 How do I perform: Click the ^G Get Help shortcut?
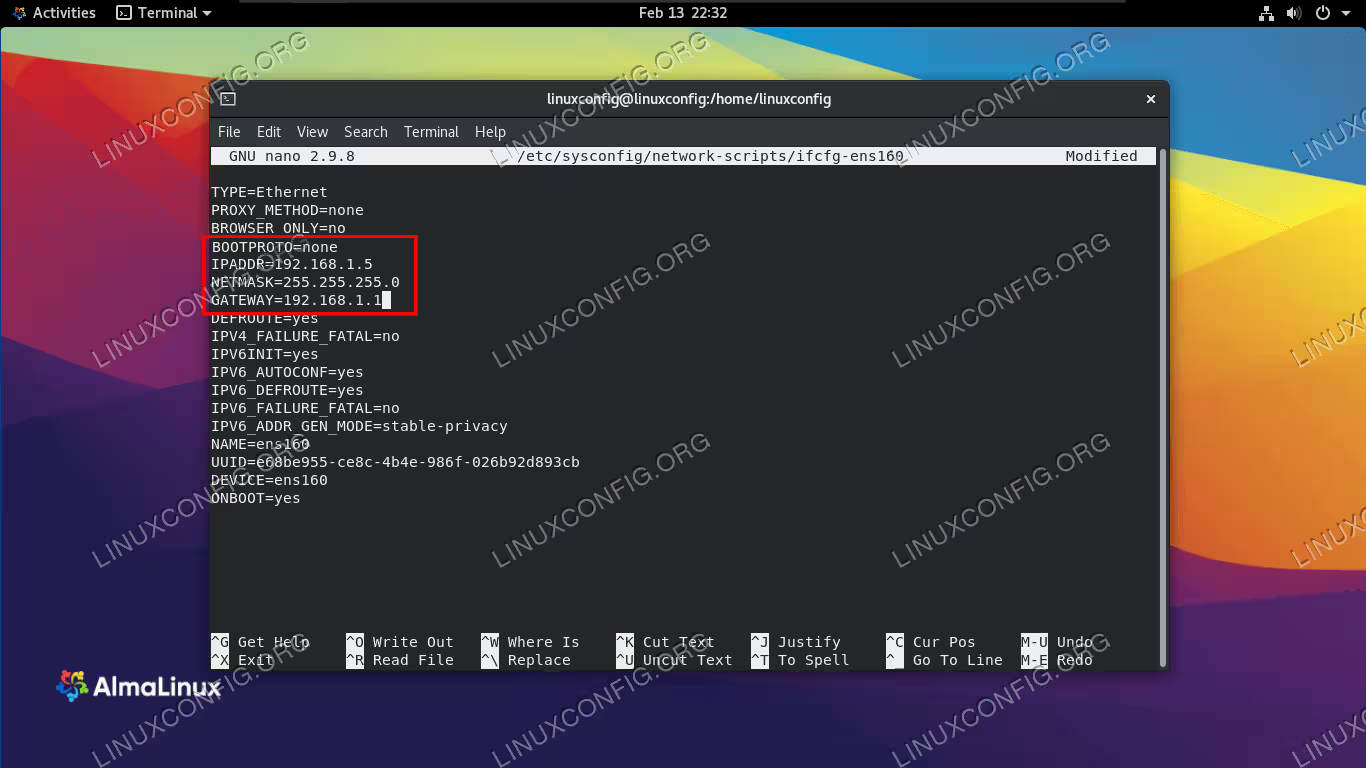[260, 642]
